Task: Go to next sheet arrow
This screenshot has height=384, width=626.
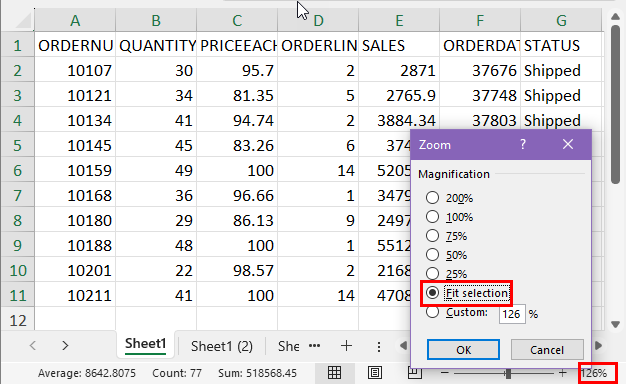Action: coord(65,345)
